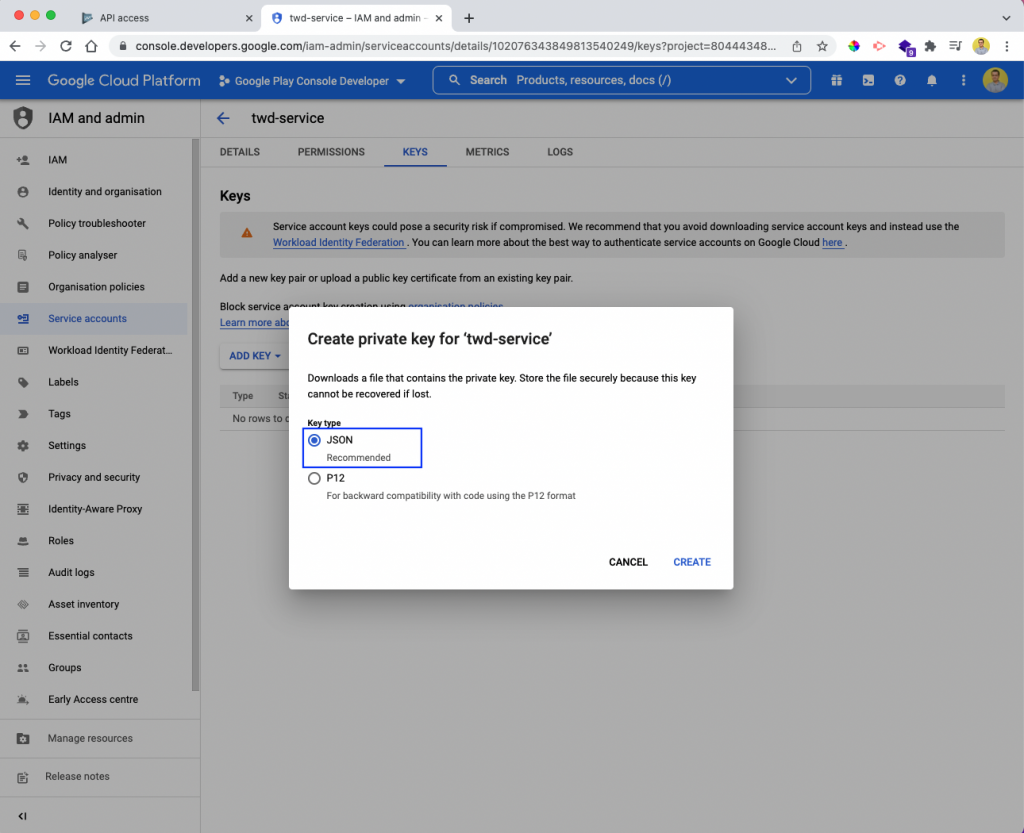Click the Service accounts sidebar item
1024x833 pixels.
coord(94,319)
